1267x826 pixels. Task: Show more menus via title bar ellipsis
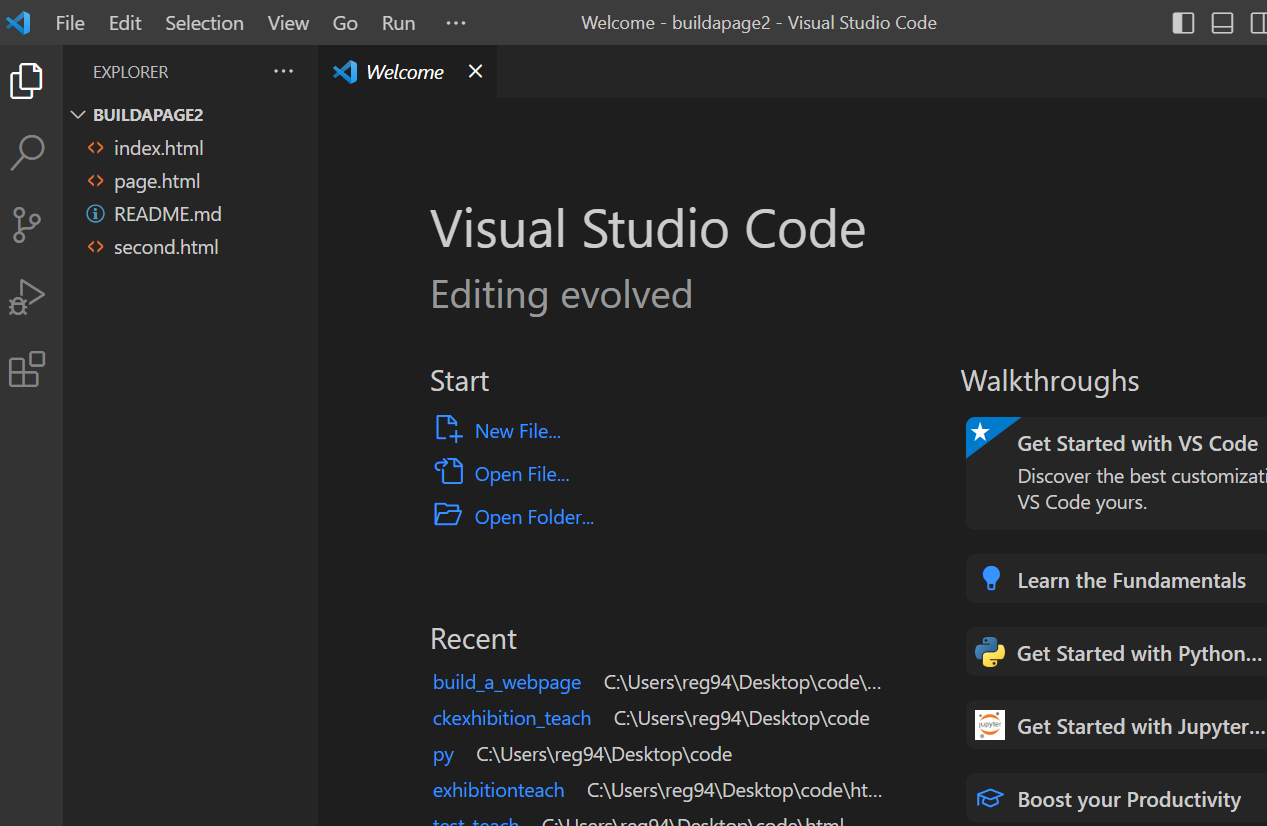click(x=456, y=22)
